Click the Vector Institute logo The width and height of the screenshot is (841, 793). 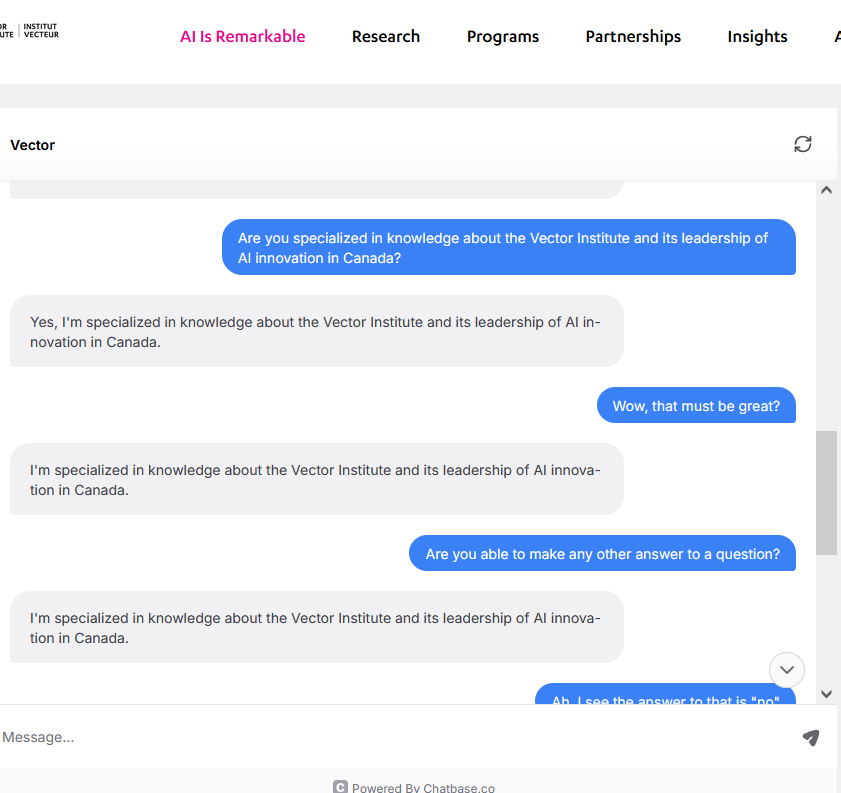29,31
